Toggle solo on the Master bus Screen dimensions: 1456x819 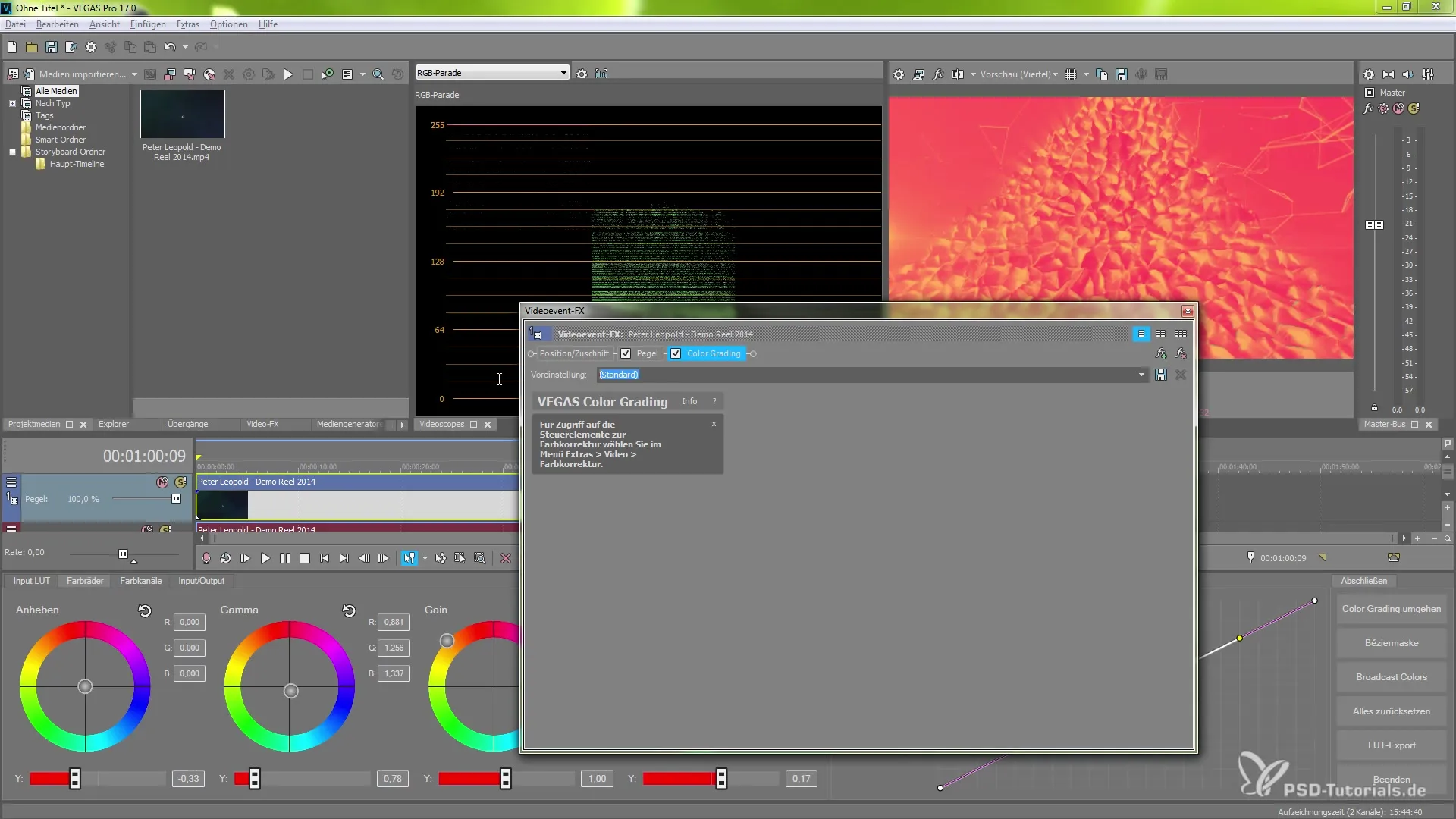(x=1414, y=108)
